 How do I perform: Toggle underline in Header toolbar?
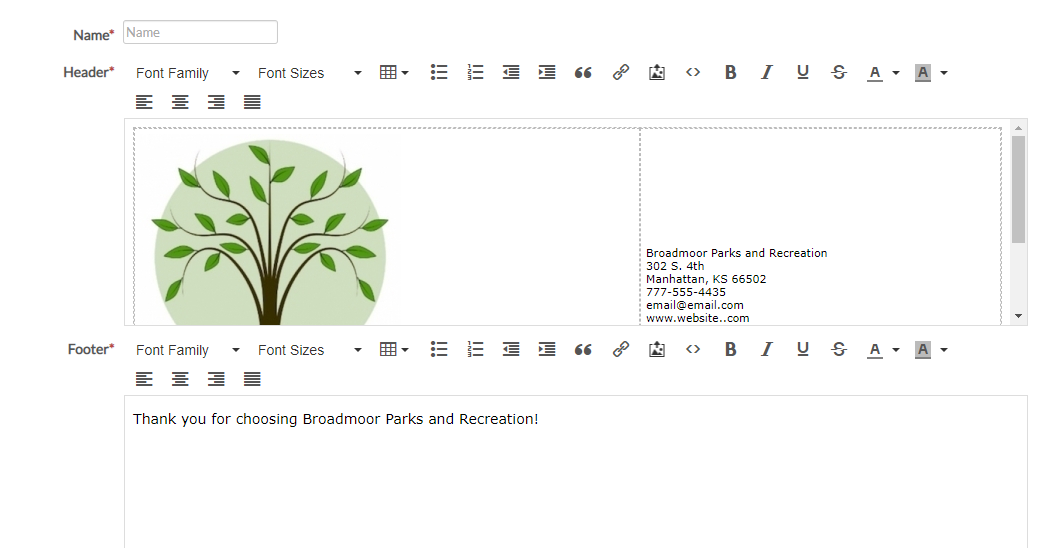click(802, 72)
